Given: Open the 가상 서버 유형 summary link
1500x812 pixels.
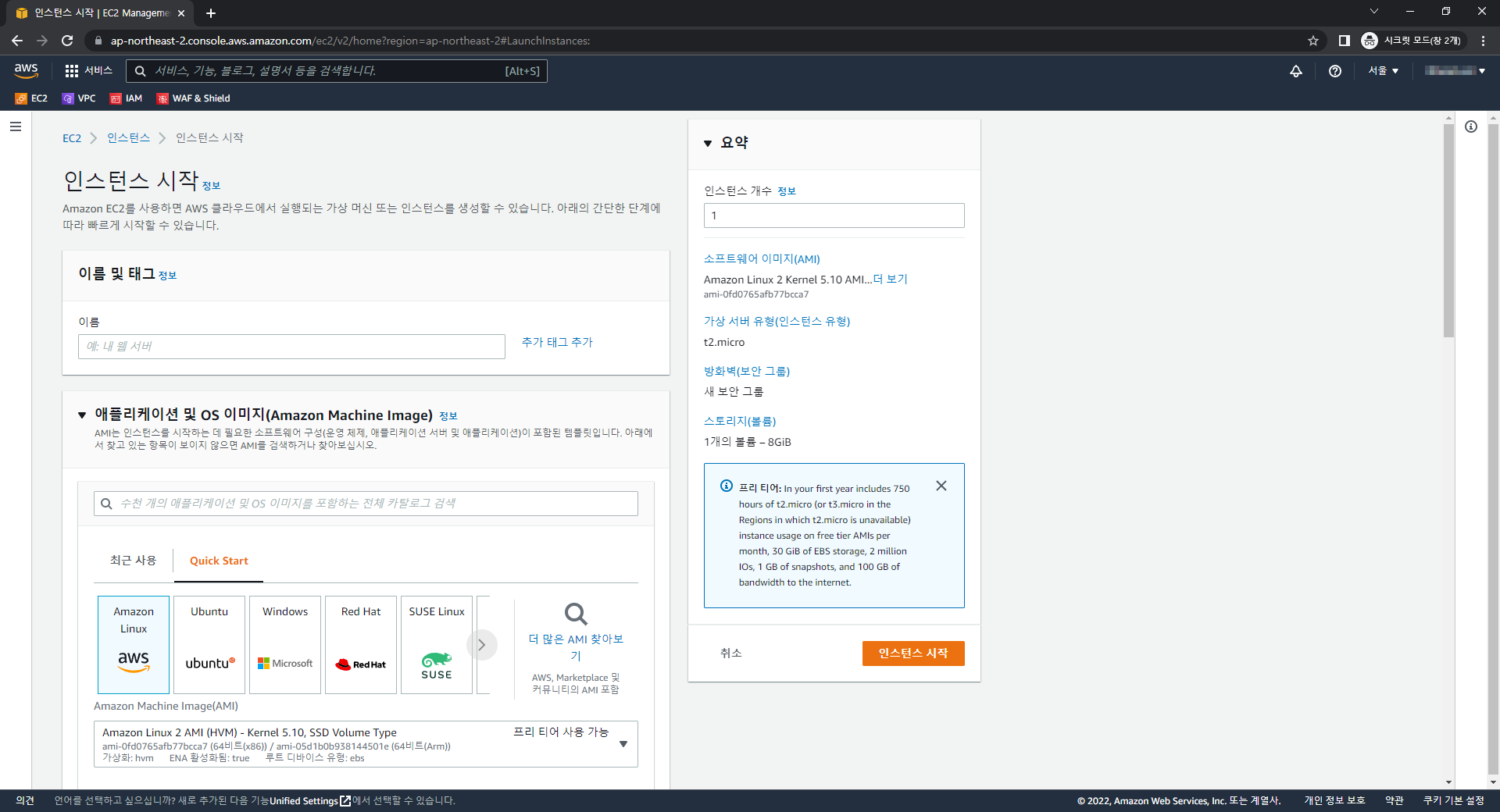Looking at the screenshot, I should click(777, 321).
